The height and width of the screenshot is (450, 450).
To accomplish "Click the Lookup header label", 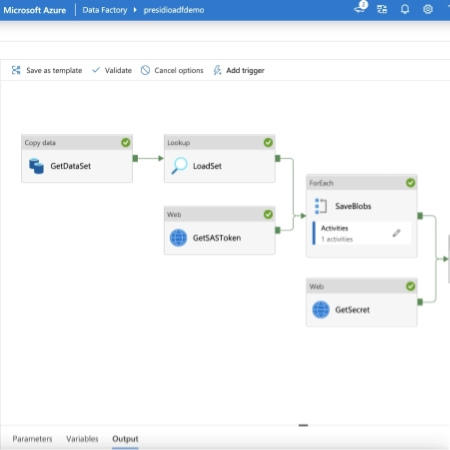I will 179,143.
